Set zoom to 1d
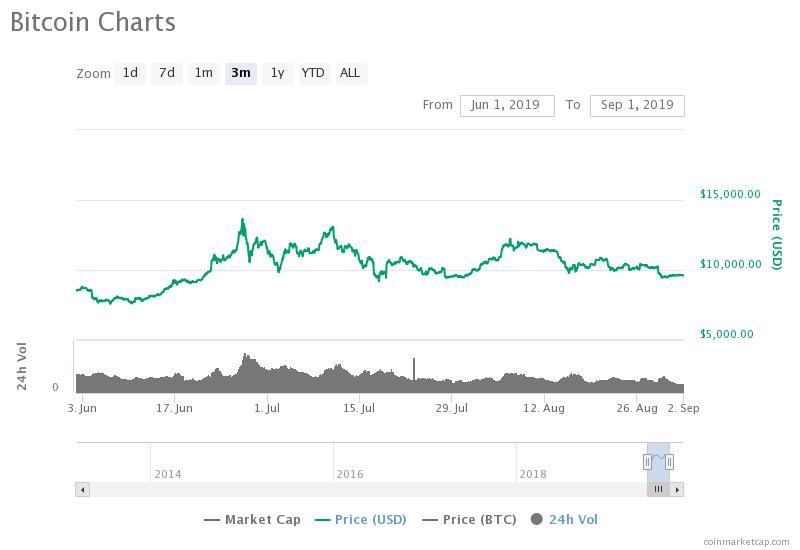800x550 pixels. [x=130, y=73]
